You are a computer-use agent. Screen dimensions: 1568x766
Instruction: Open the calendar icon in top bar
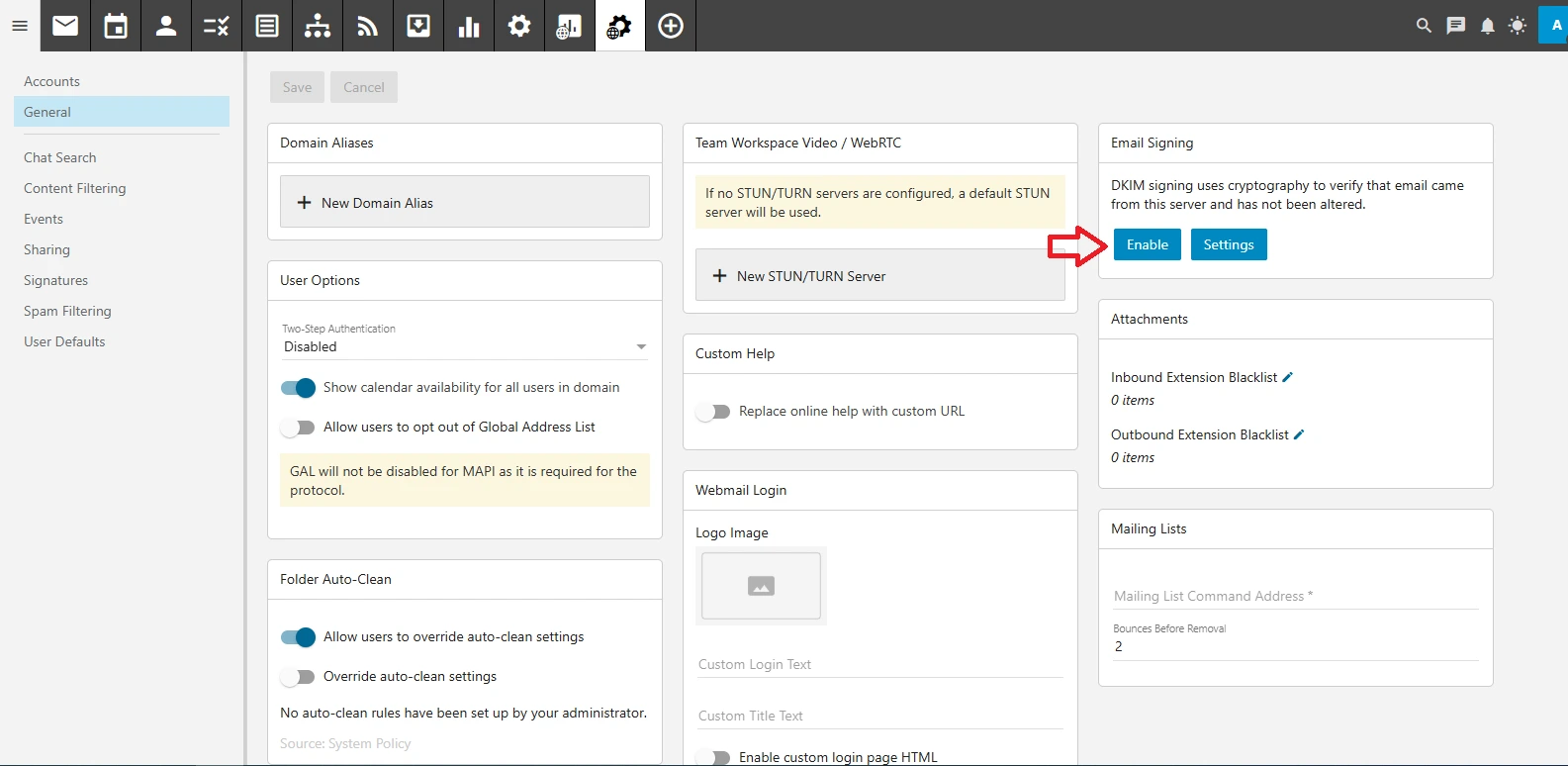coord(116,26)
